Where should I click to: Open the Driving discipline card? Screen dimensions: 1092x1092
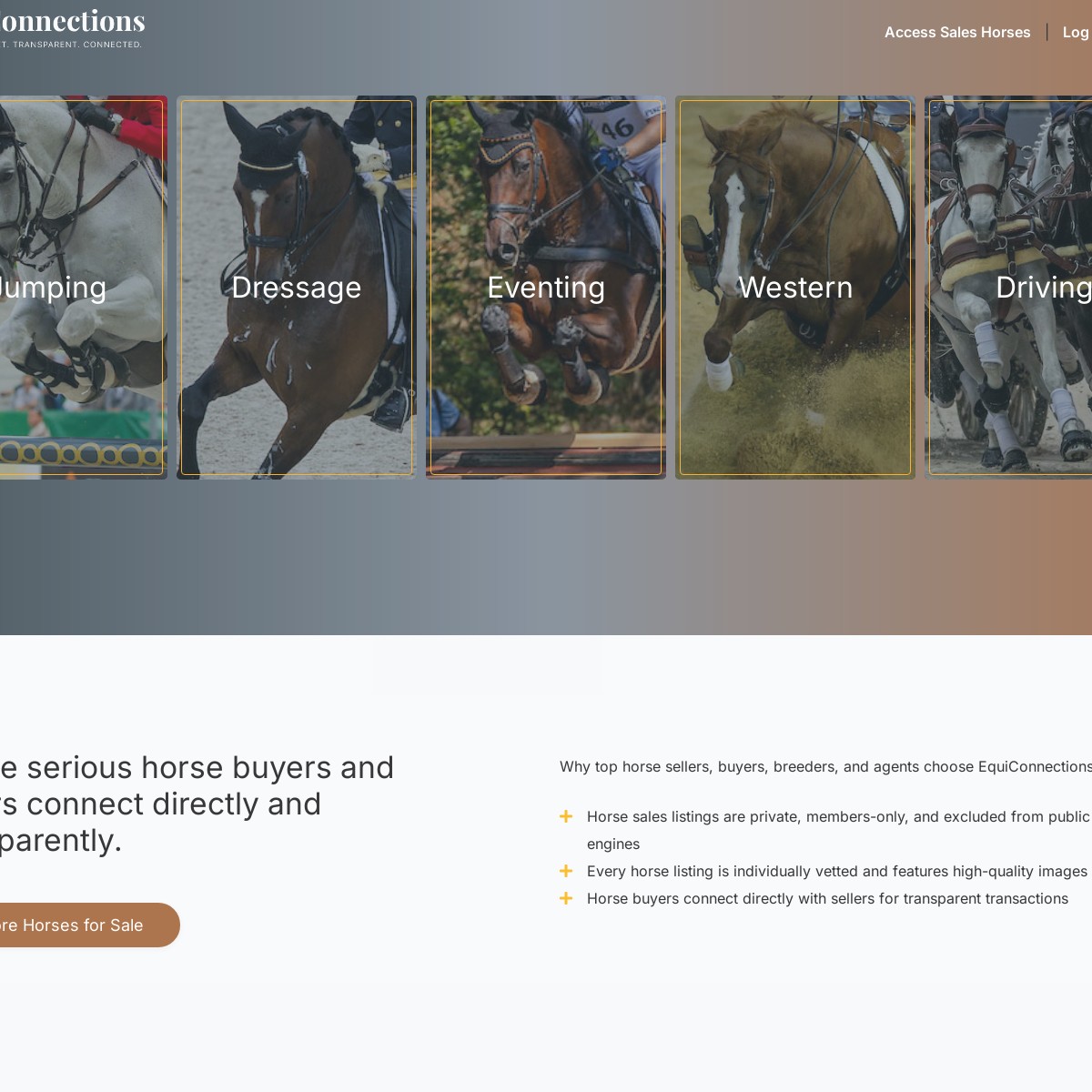(x=1008, y=288)
